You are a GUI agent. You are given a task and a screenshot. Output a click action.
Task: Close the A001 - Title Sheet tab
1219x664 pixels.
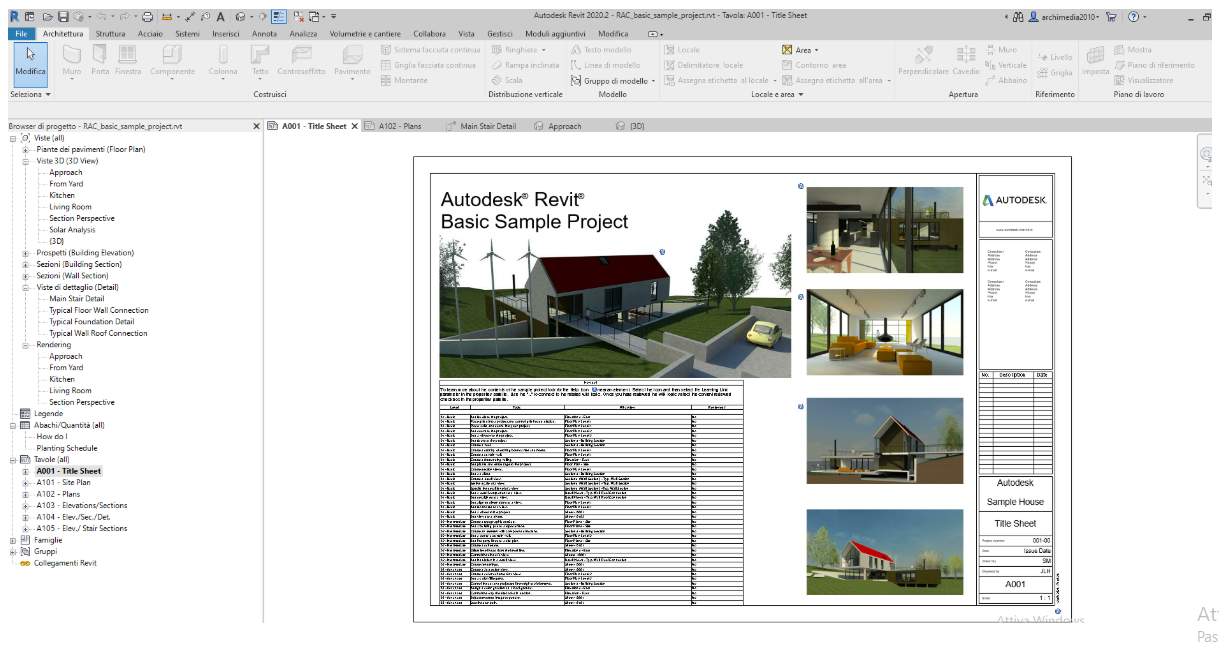354,127
